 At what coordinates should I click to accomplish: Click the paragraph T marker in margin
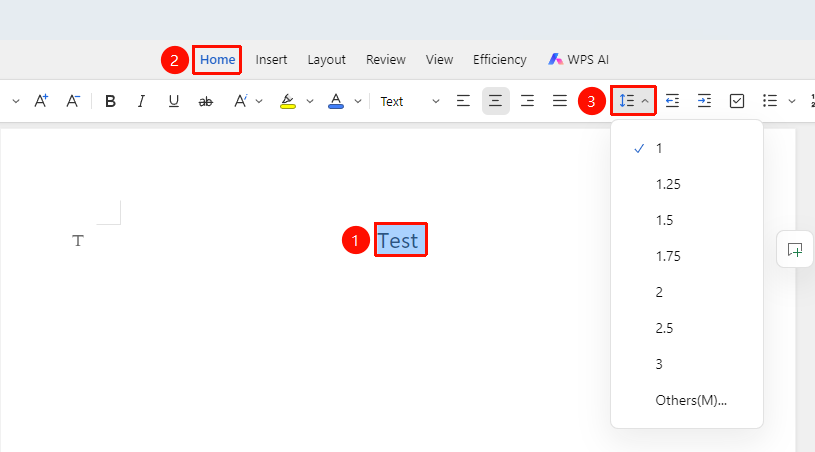coord(77,241)
